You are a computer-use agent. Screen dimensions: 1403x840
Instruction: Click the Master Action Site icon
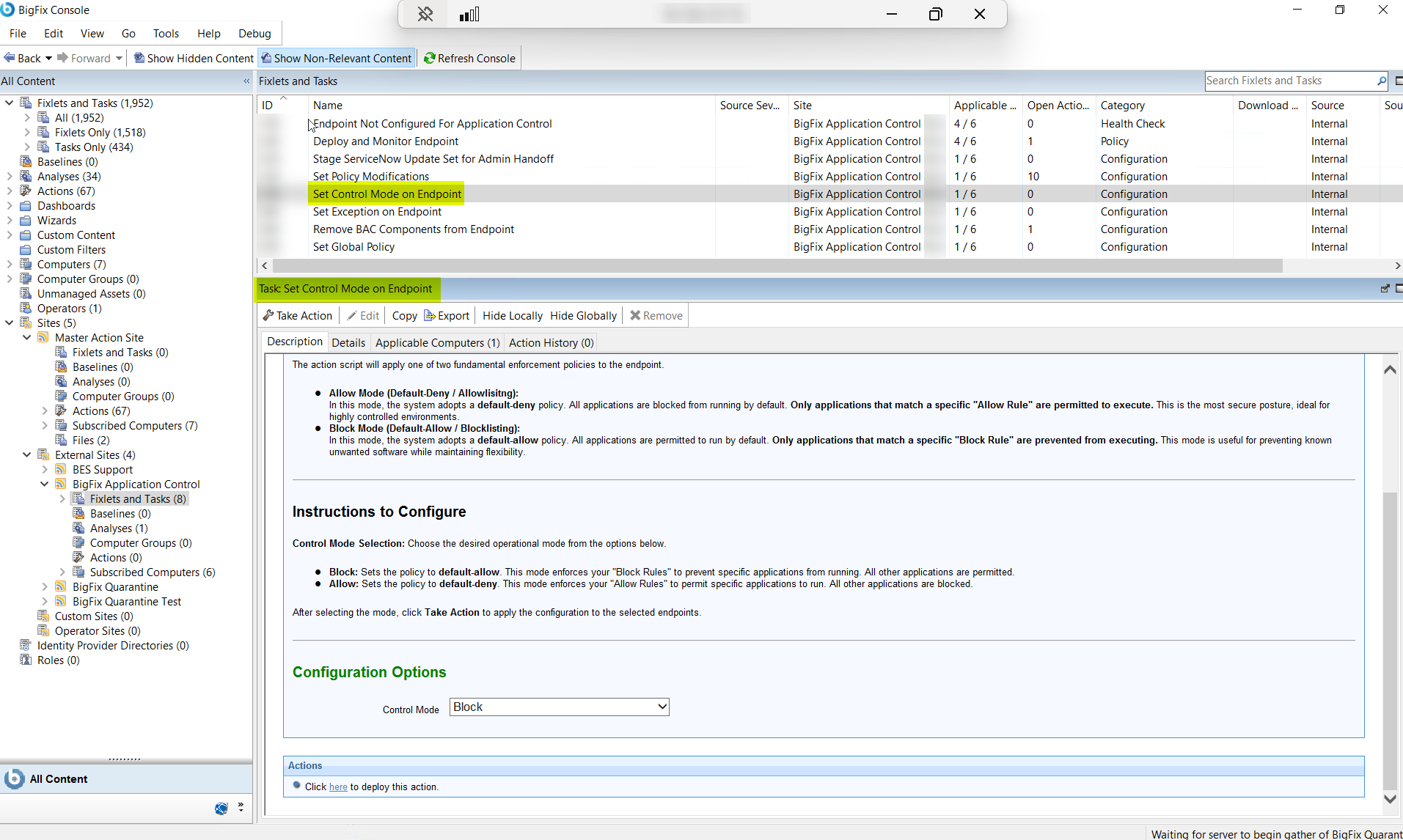[x=43, y=338]
